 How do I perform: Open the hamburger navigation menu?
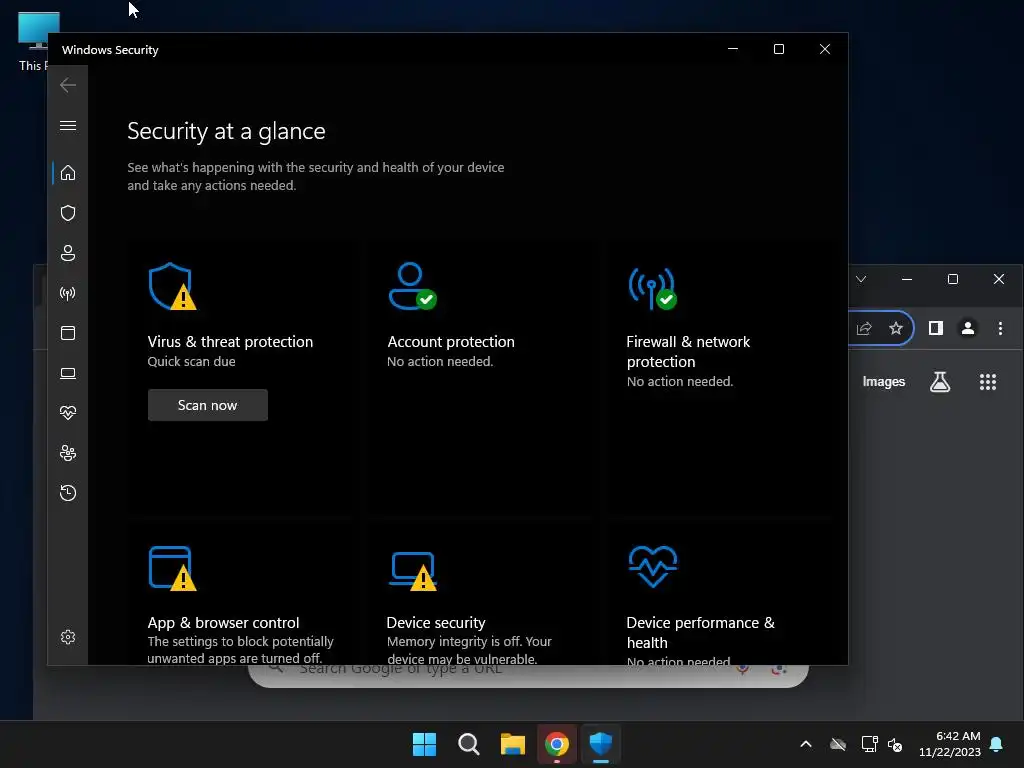pyautogui.click(x=68, y=125)
